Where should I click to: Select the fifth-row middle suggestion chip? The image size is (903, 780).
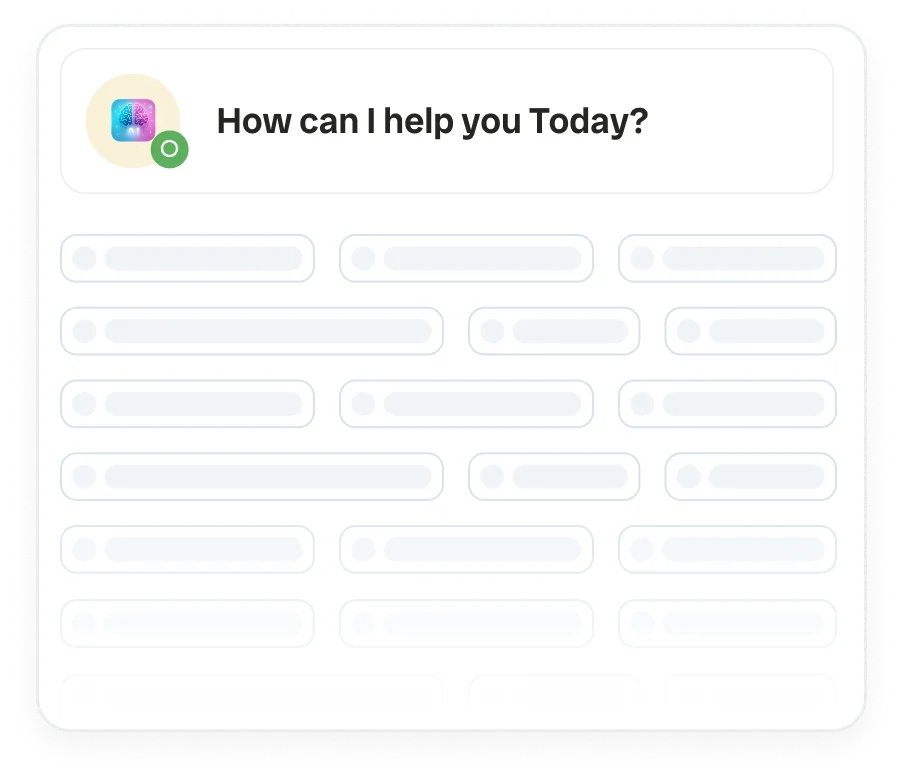[466, 550]
